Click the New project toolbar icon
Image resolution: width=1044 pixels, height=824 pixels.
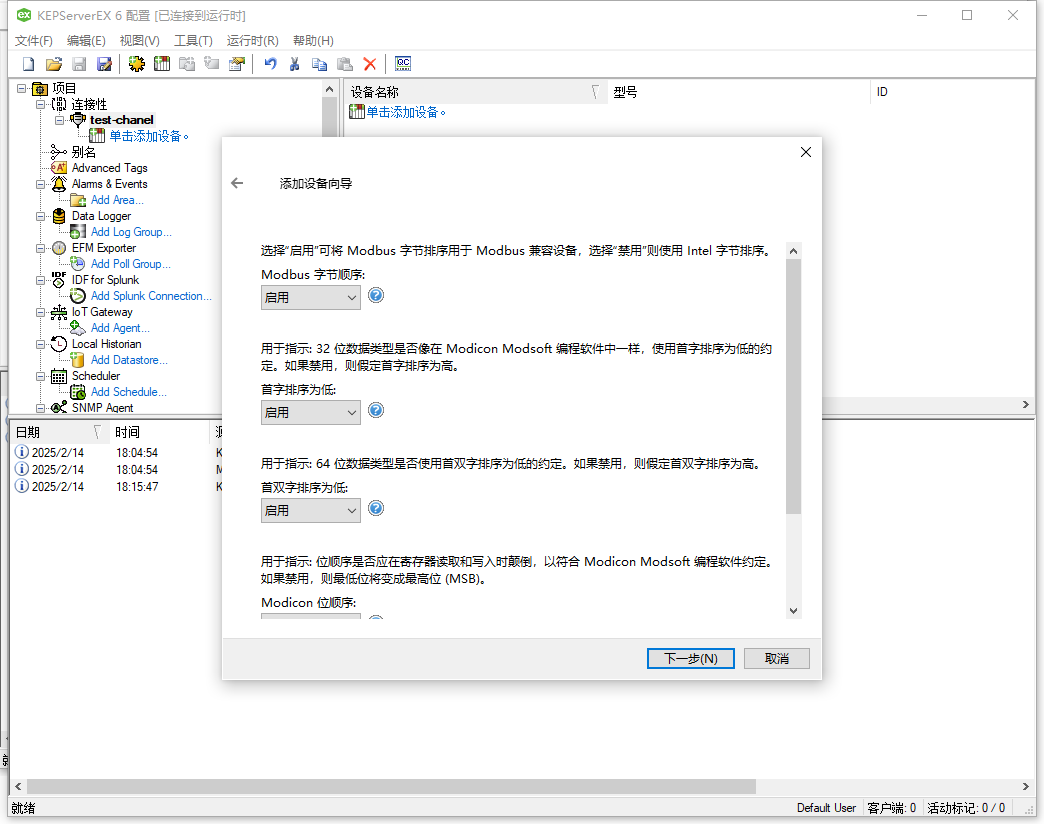29,64
